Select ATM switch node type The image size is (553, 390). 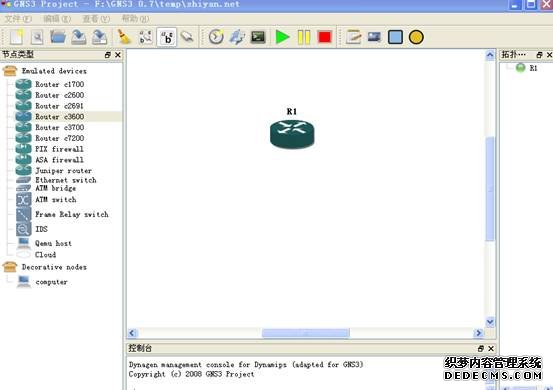tap(56, 200)
